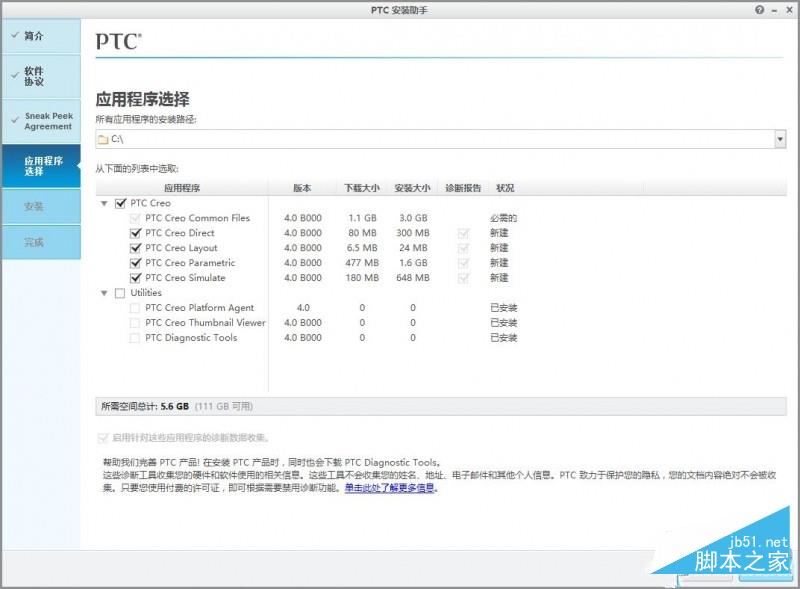Click the 下载大小 column header

tap(362, 188)
